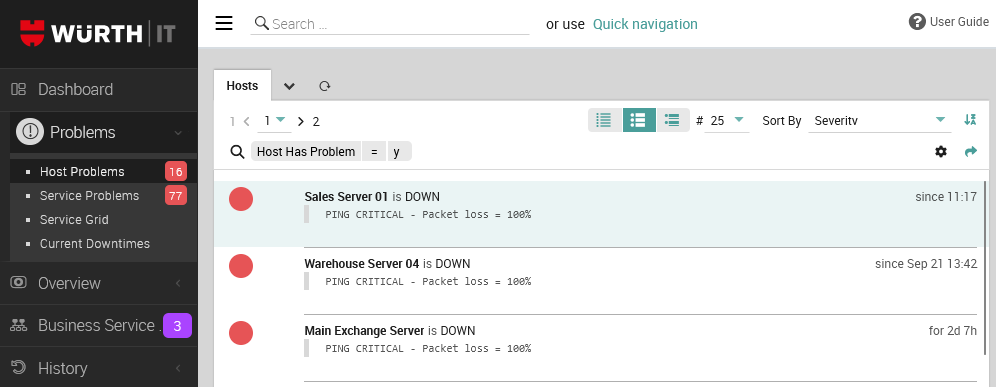Open Warehouse Server 04 host link
This screenshot has width=996, height=387.
(362, 263)
